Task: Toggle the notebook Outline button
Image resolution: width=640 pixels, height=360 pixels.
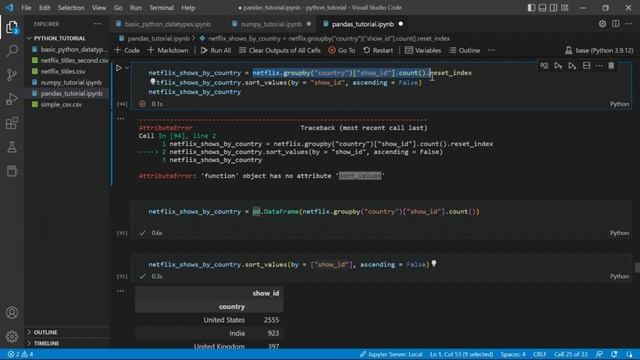Action: [x=464, y=50]
